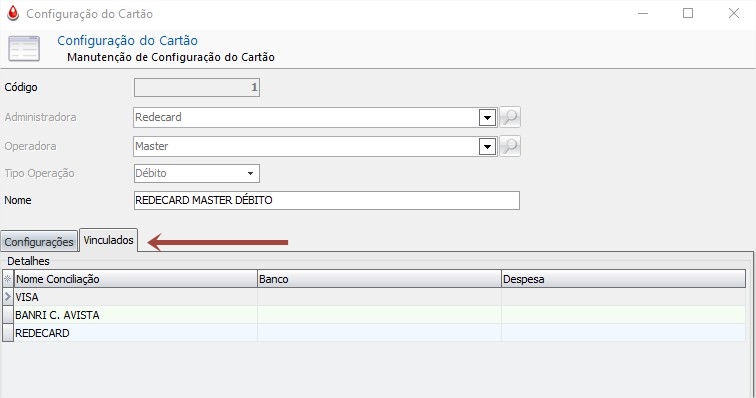Click the Banco cell in BANRI C. AVISTA row
The width and height of the screenshot is (756, 398).
tap(379, 315)
